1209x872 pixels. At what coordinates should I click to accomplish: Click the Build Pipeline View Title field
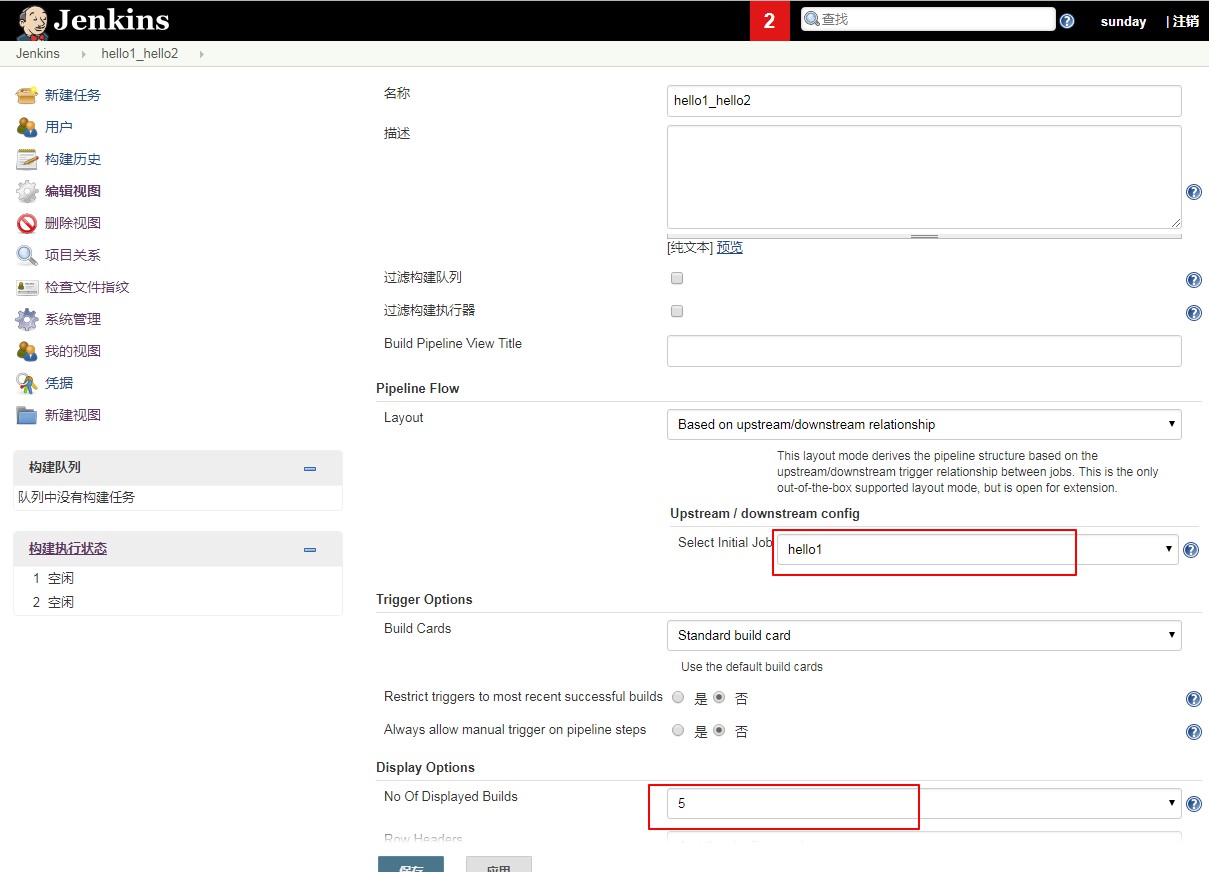[x=923, y=351]
